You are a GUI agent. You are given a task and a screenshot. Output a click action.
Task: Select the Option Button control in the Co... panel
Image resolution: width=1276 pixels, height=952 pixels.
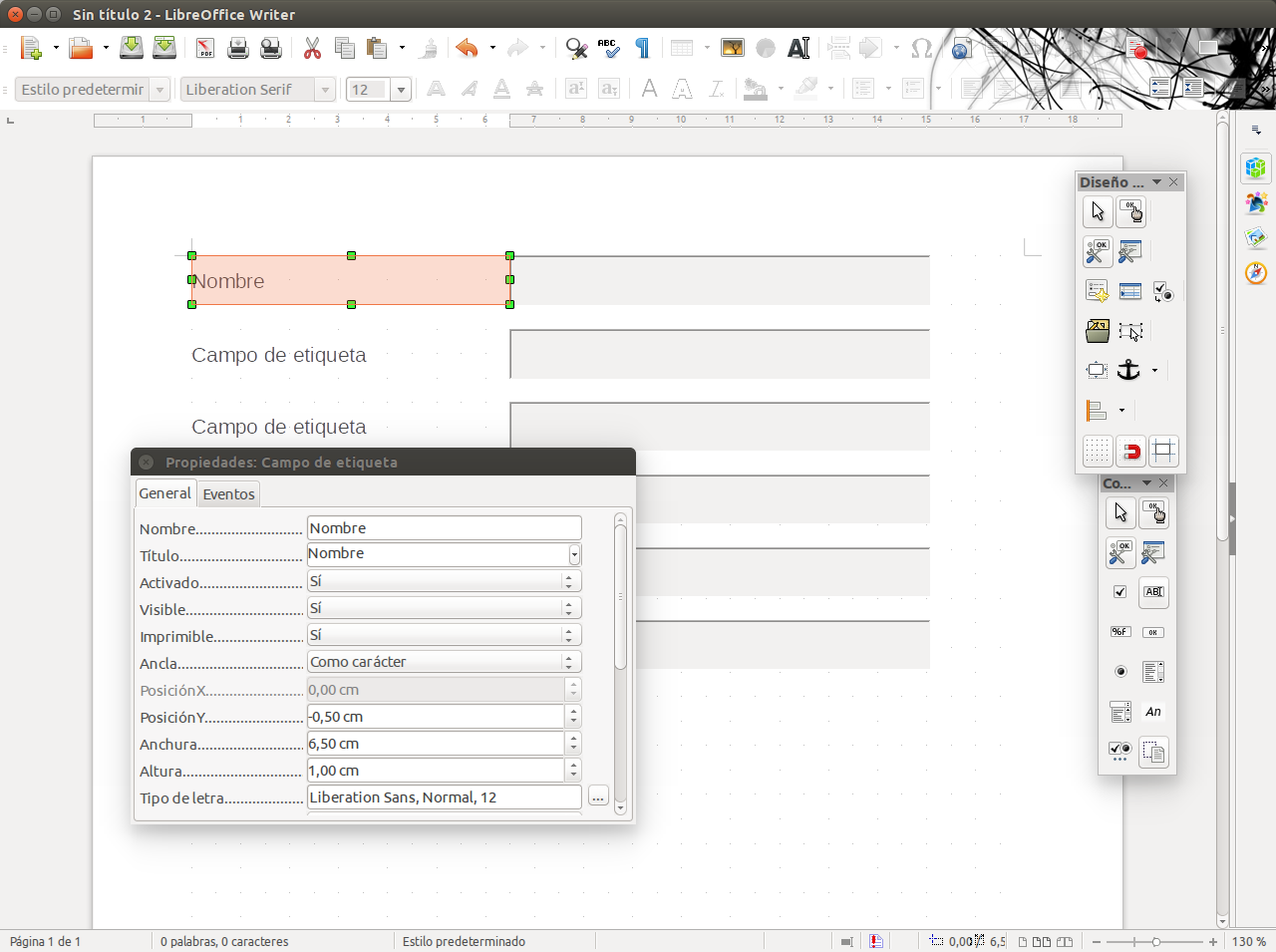click(x=1119, y=672)
